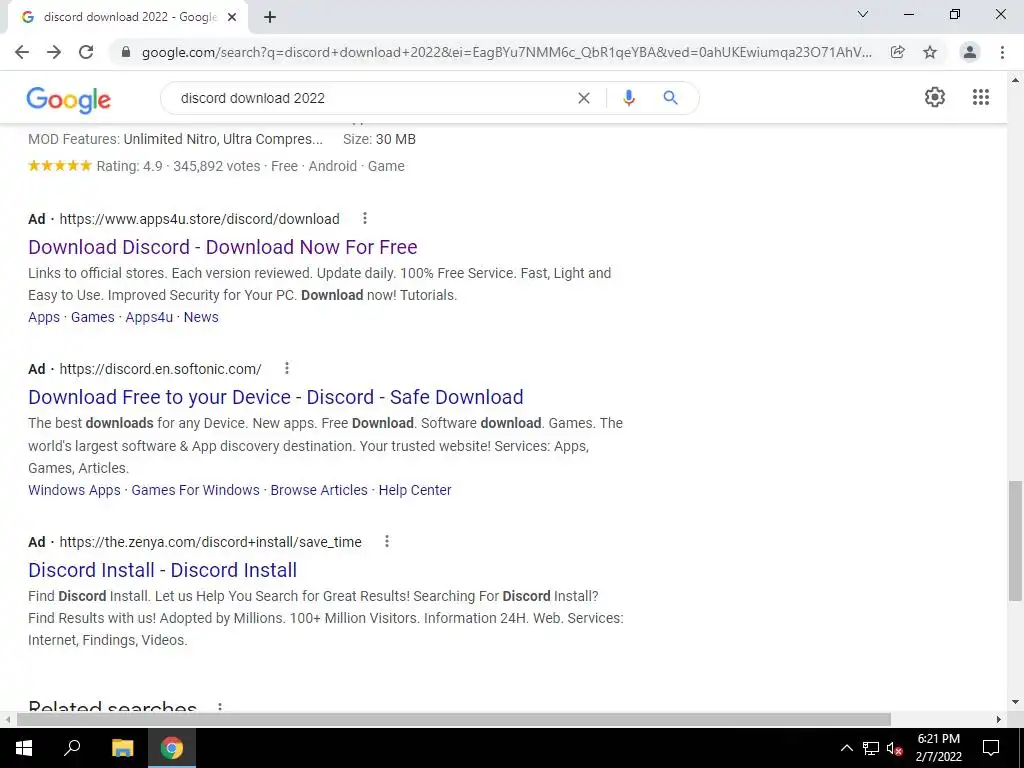1024x768 pixels.
Task: Click the discord.en.softonic.com URL text
Action: 161,369
